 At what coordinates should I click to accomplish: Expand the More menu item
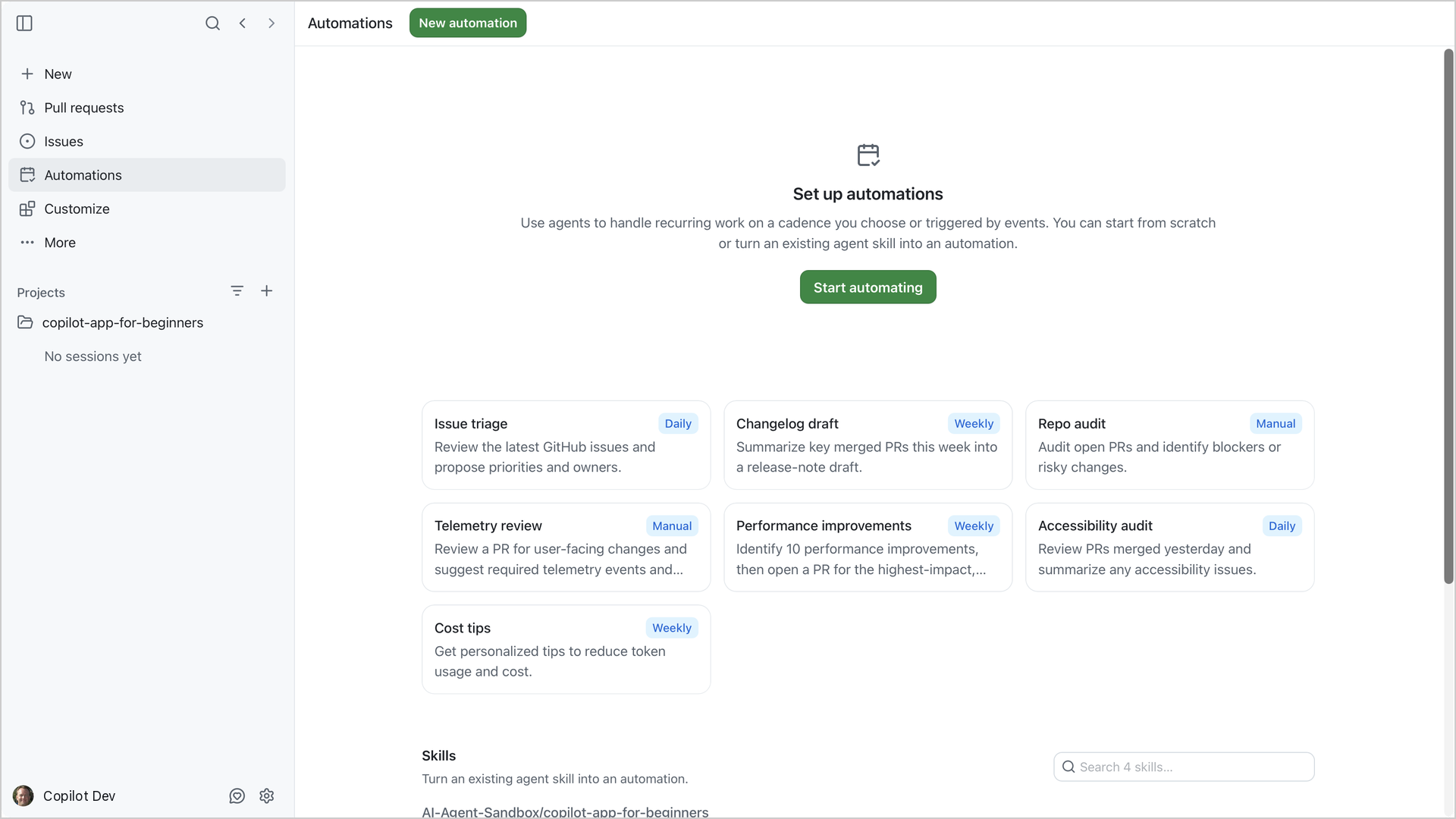click(x=147, y=243)
